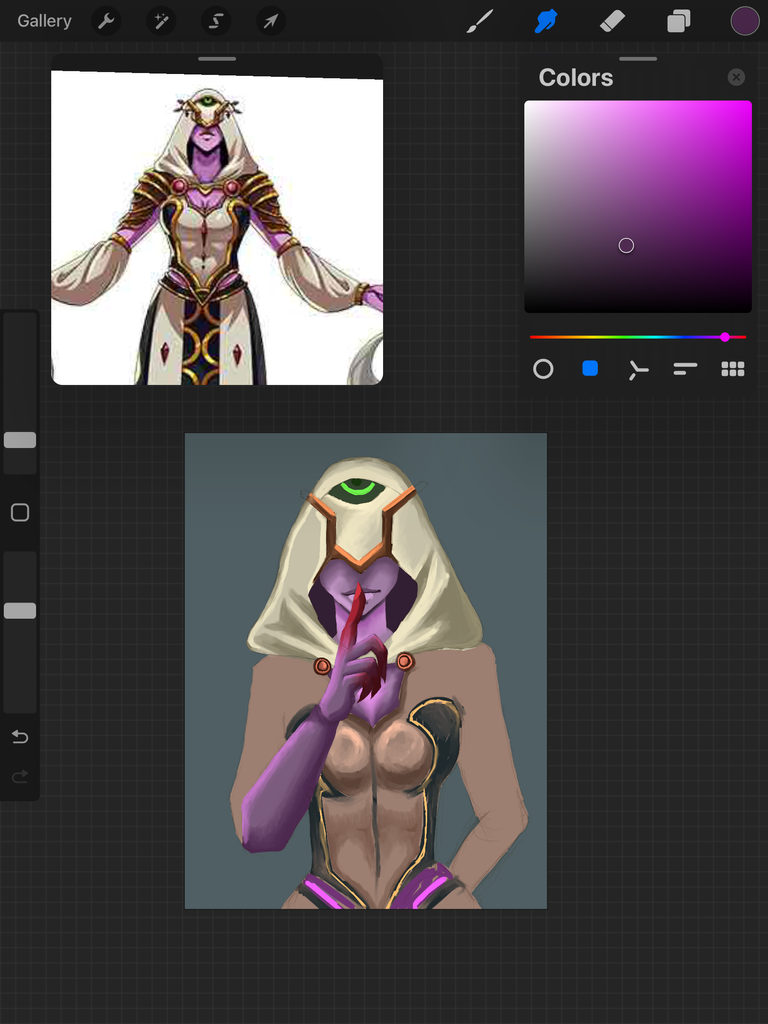Tap the square modify button in sidebar
The height and width of the screenshot is (1024, 768).
click(x=20, y=513)
